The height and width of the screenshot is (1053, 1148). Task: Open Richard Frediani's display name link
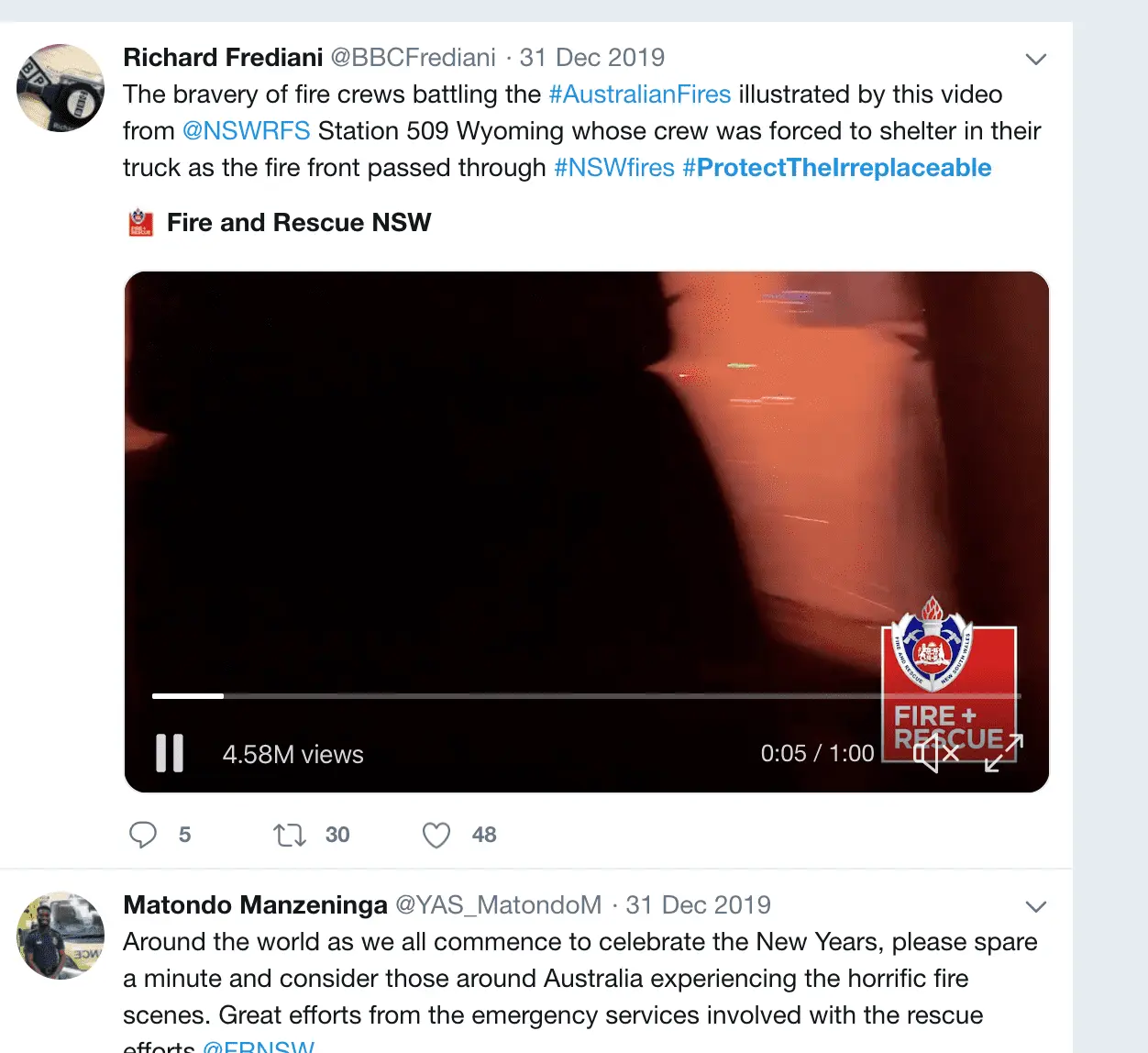pos(223,58)
